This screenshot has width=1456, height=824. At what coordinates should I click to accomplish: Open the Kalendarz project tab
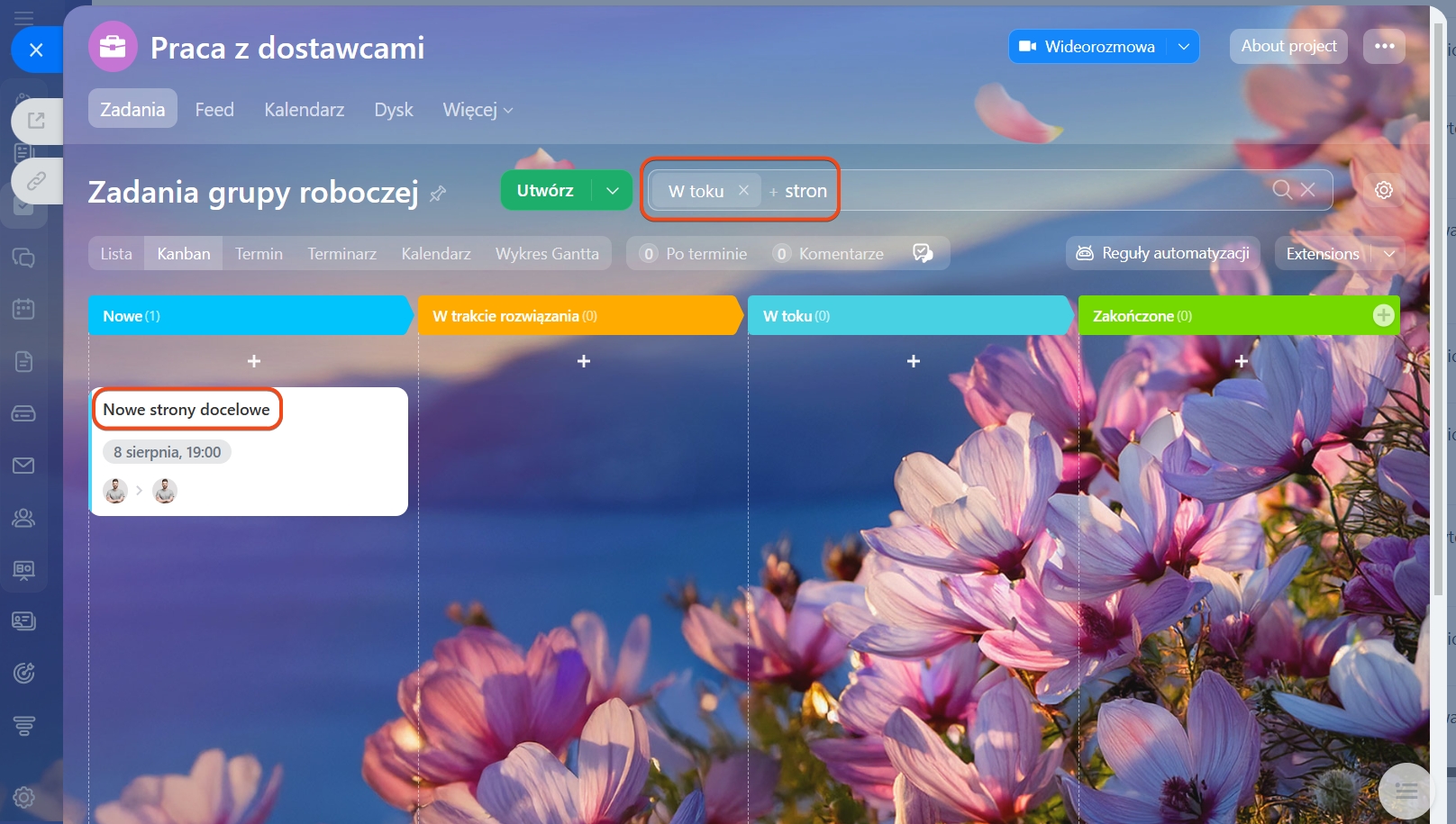tap(304, 109)
